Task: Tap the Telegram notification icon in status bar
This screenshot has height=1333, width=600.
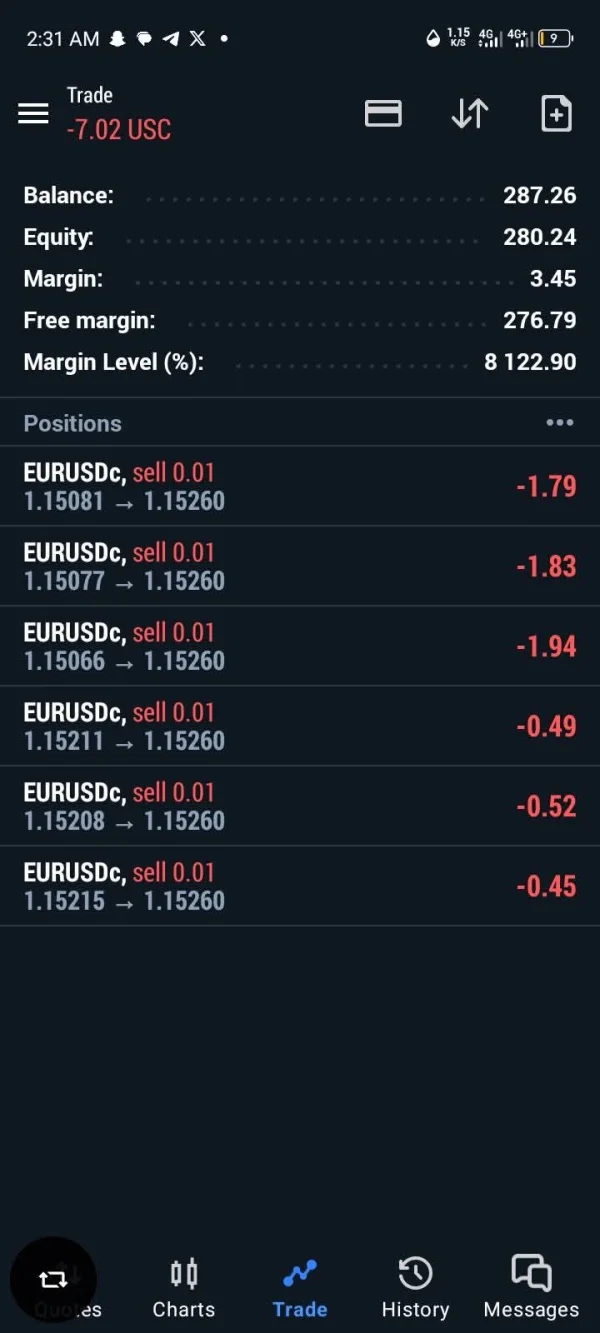Action: point(171,39)
